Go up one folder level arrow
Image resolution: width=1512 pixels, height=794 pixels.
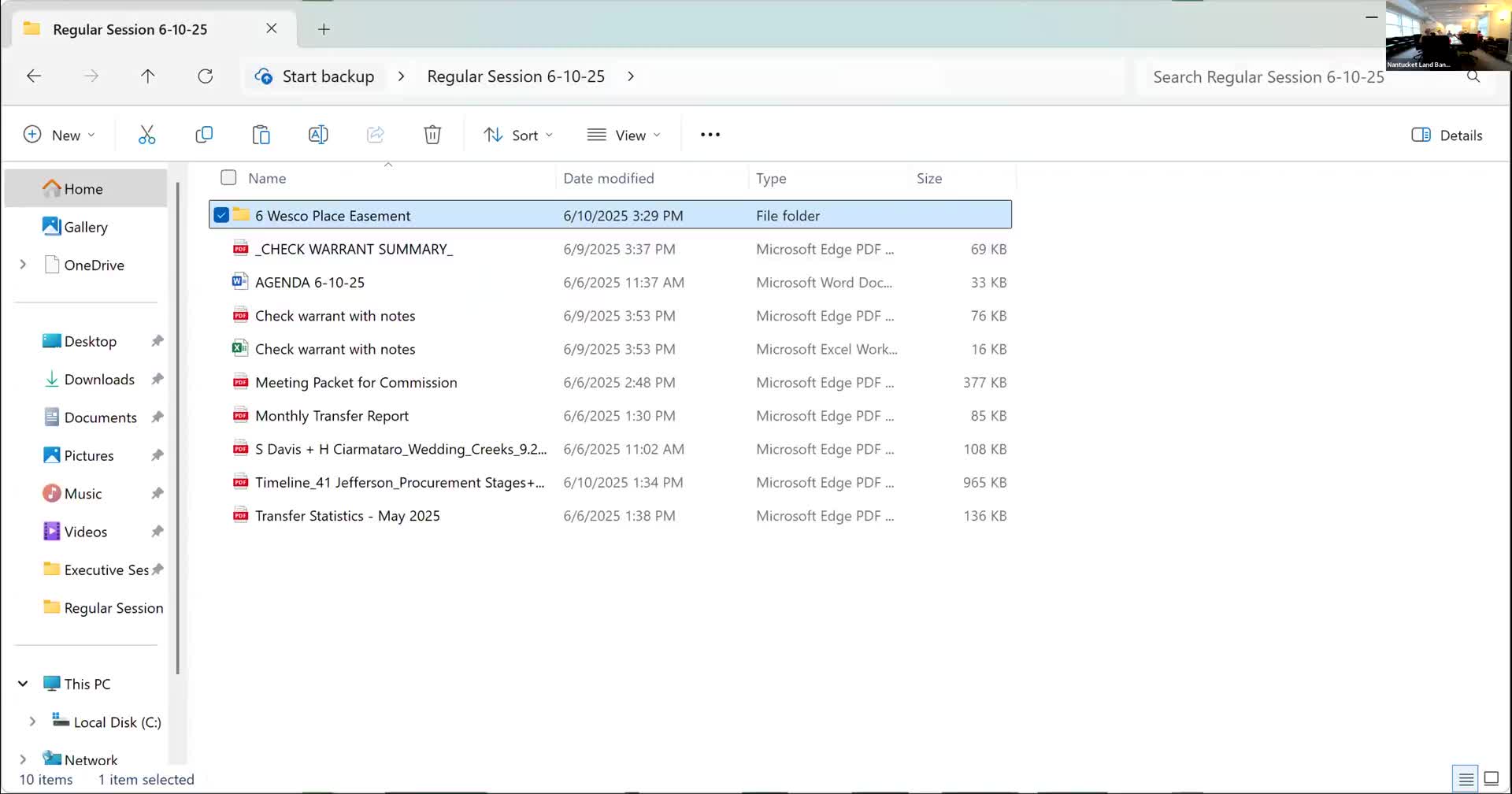(148, 76)
